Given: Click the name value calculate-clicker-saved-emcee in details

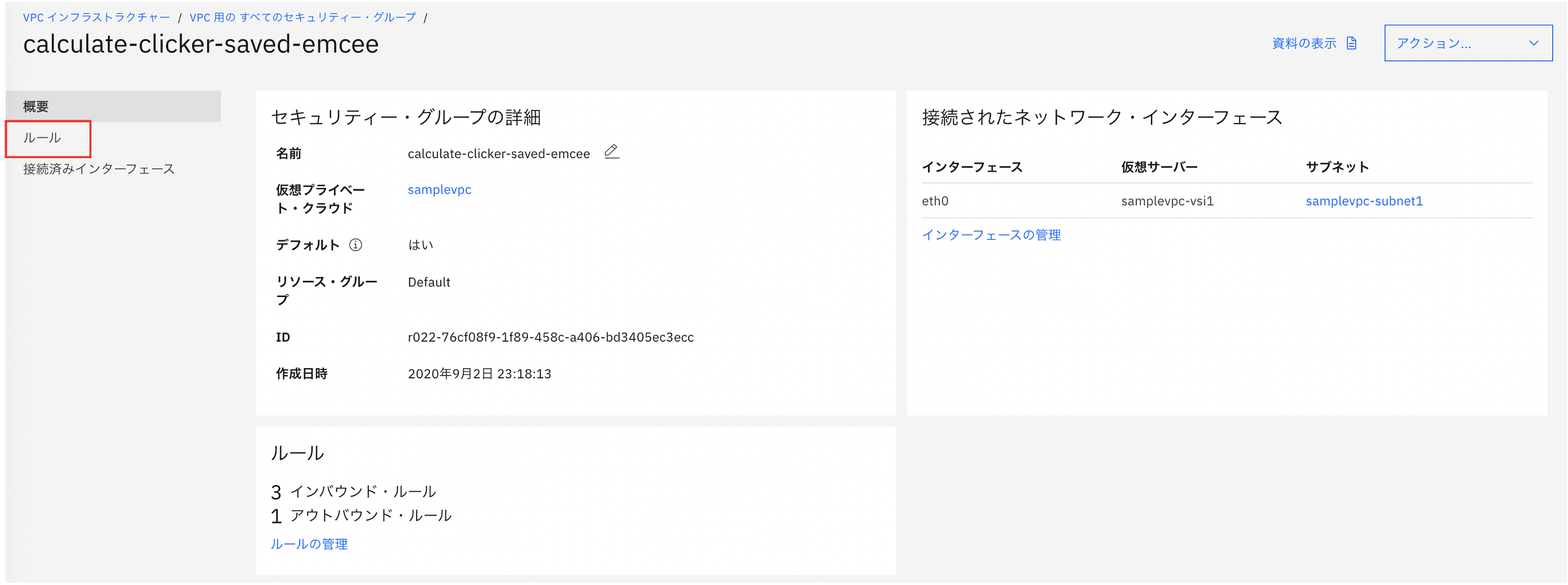Looking at the screenshot, I should point(498,154).
